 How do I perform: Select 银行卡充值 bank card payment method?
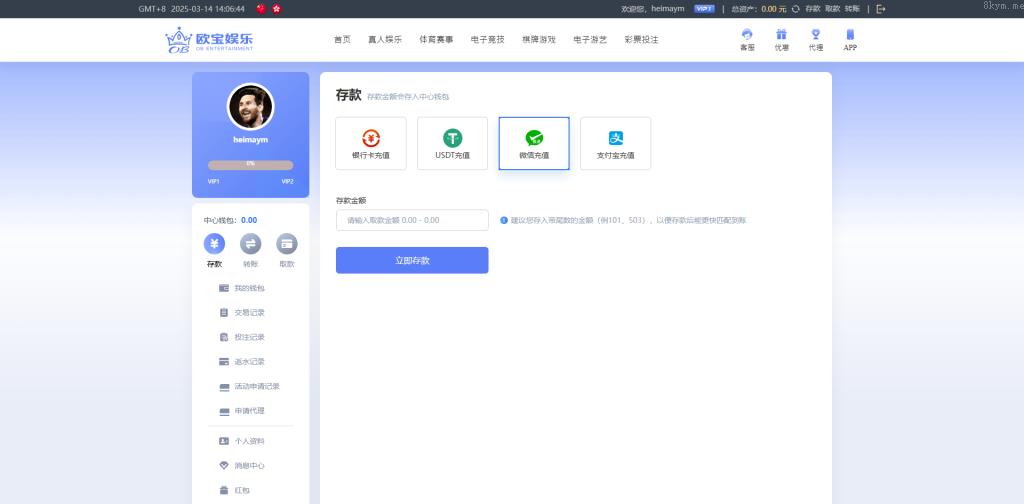(371, 143)
